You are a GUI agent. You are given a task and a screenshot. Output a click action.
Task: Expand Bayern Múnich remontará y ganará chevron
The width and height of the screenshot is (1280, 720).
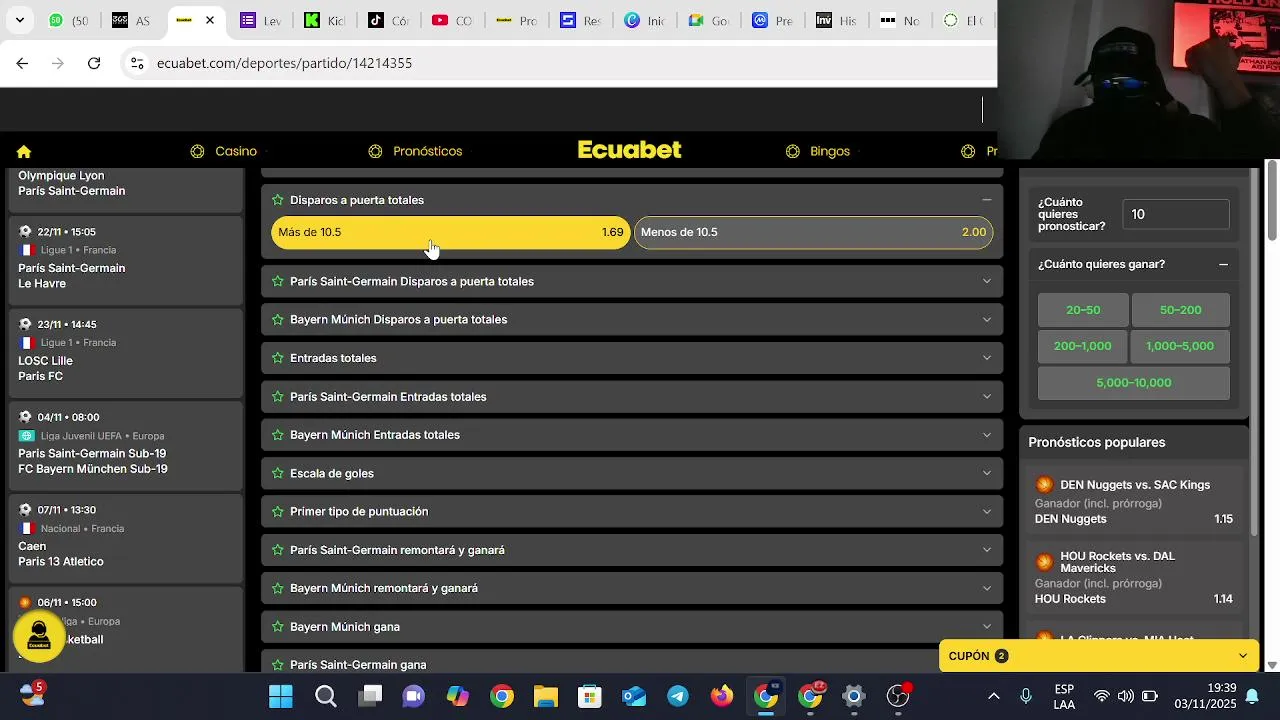986,588
